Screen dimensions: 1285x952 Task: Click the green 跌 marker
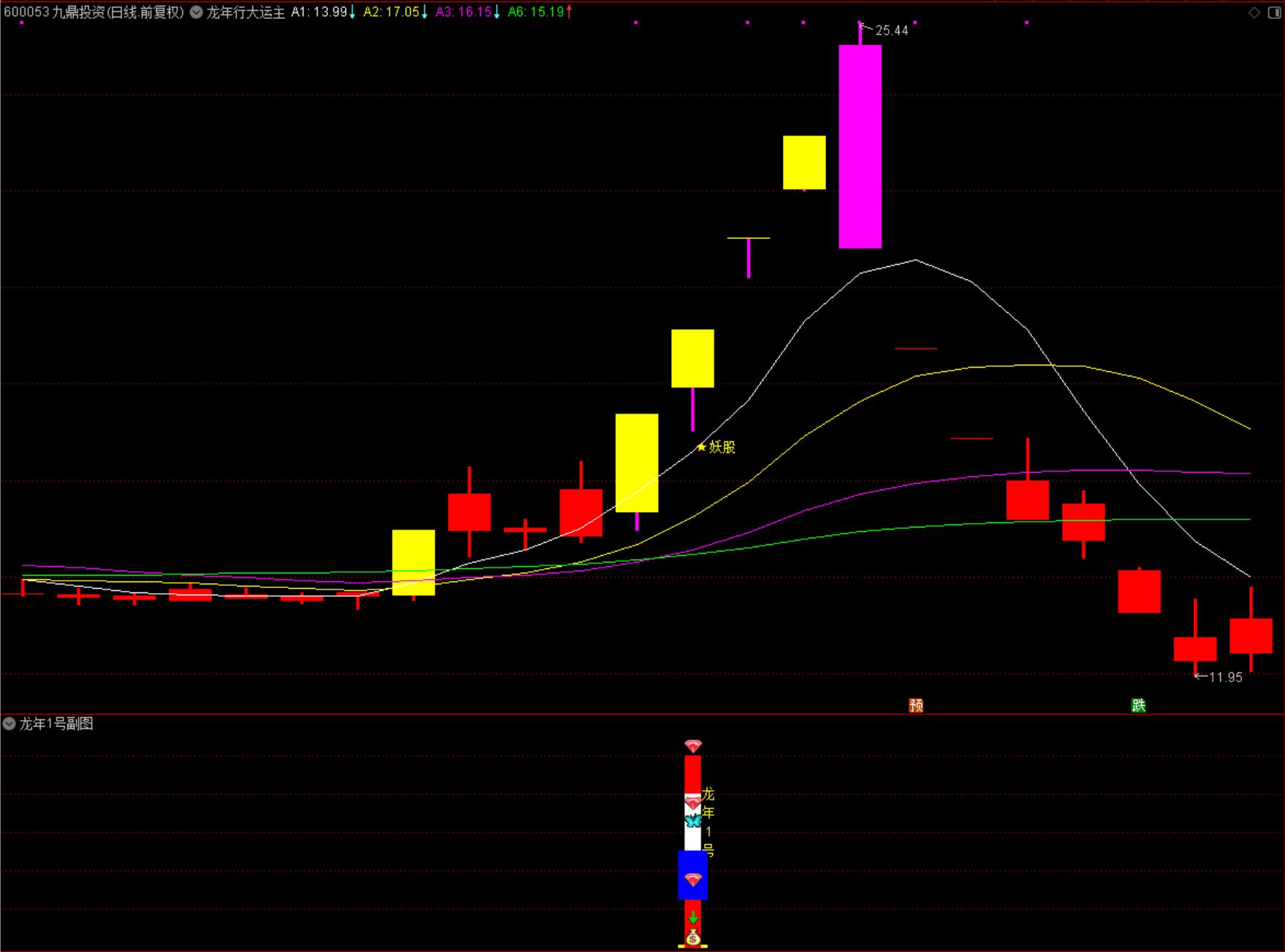coord(1138,705)
